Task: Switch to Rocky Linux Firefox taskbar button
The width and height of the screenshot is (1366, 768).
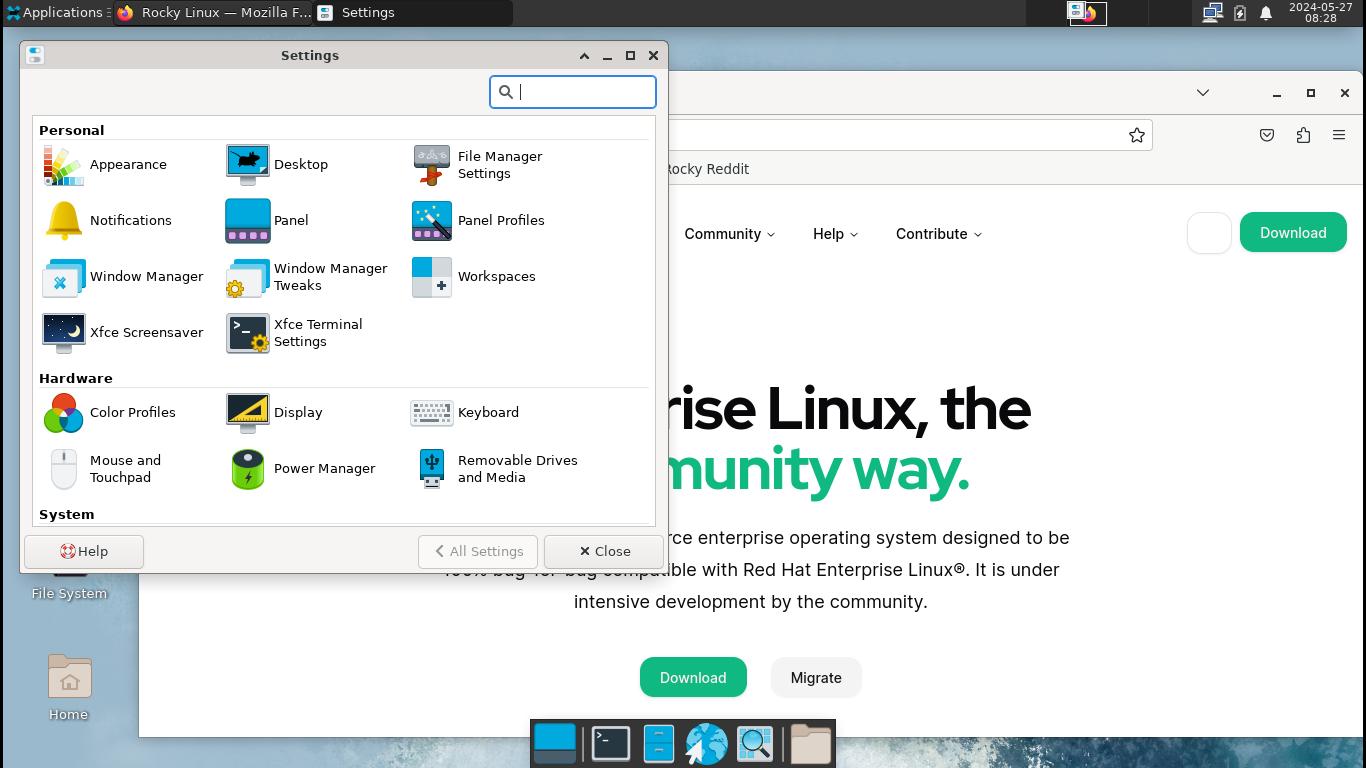Action: point(212,13)
